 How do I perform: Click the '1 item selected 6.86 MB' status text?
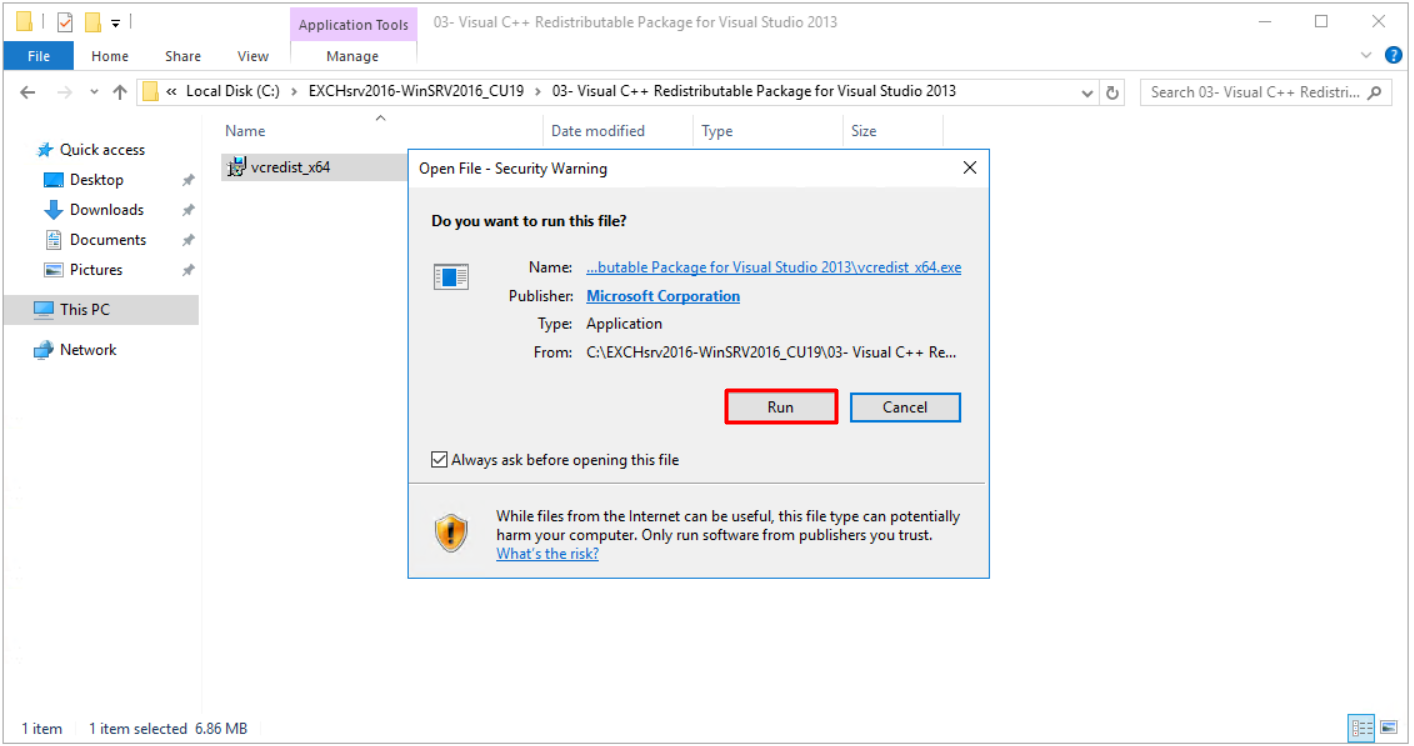click(x=168, y=728)
